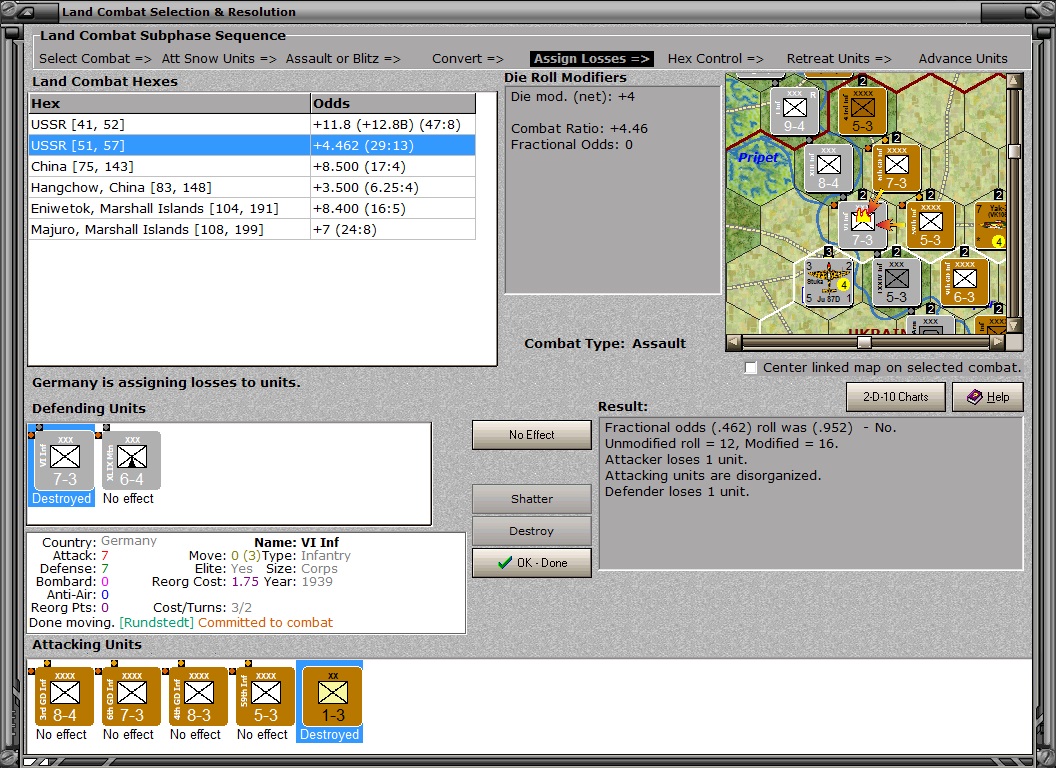The width and height of the screenshot is (1056, 768).
Task: Click the Hex Control subphase step
Action: pos(715,59)
